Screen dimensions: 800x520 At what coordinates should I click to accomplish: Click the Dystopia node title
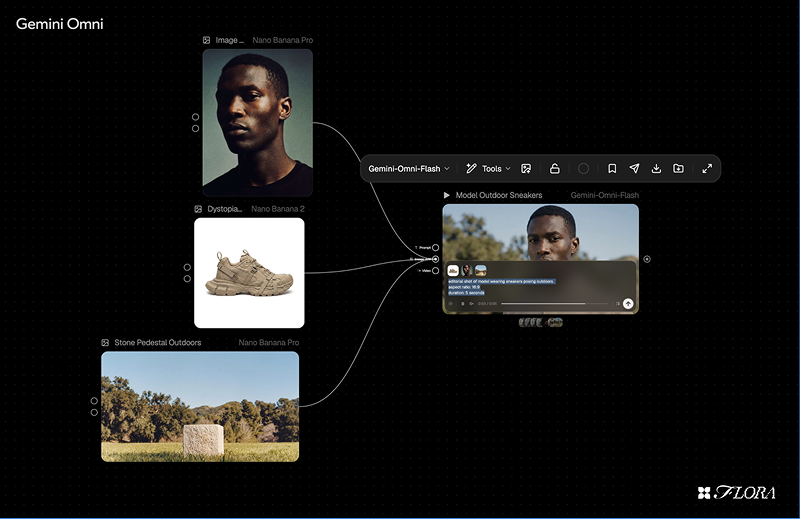coord(224,209)
